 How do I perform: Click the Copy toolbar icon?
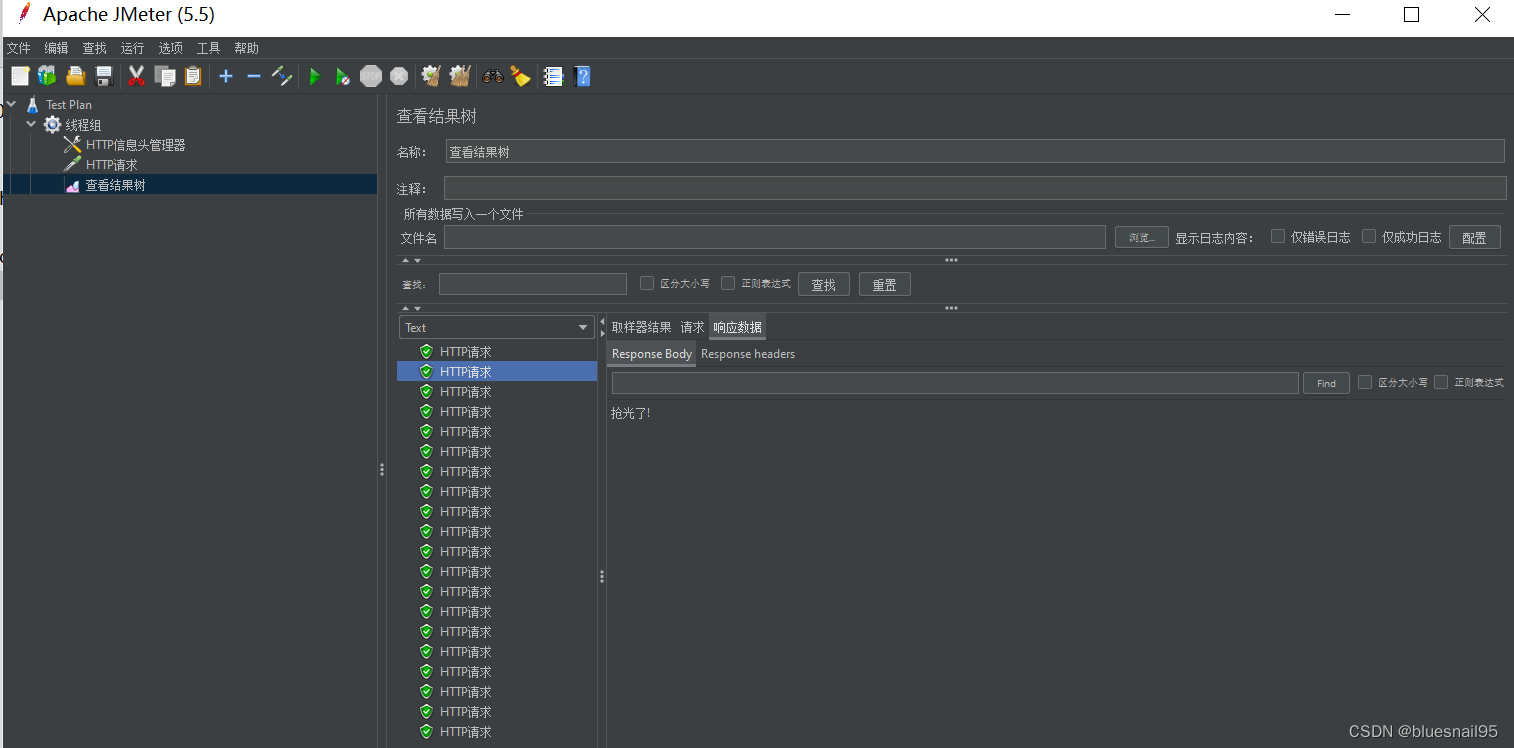(165, 76)
